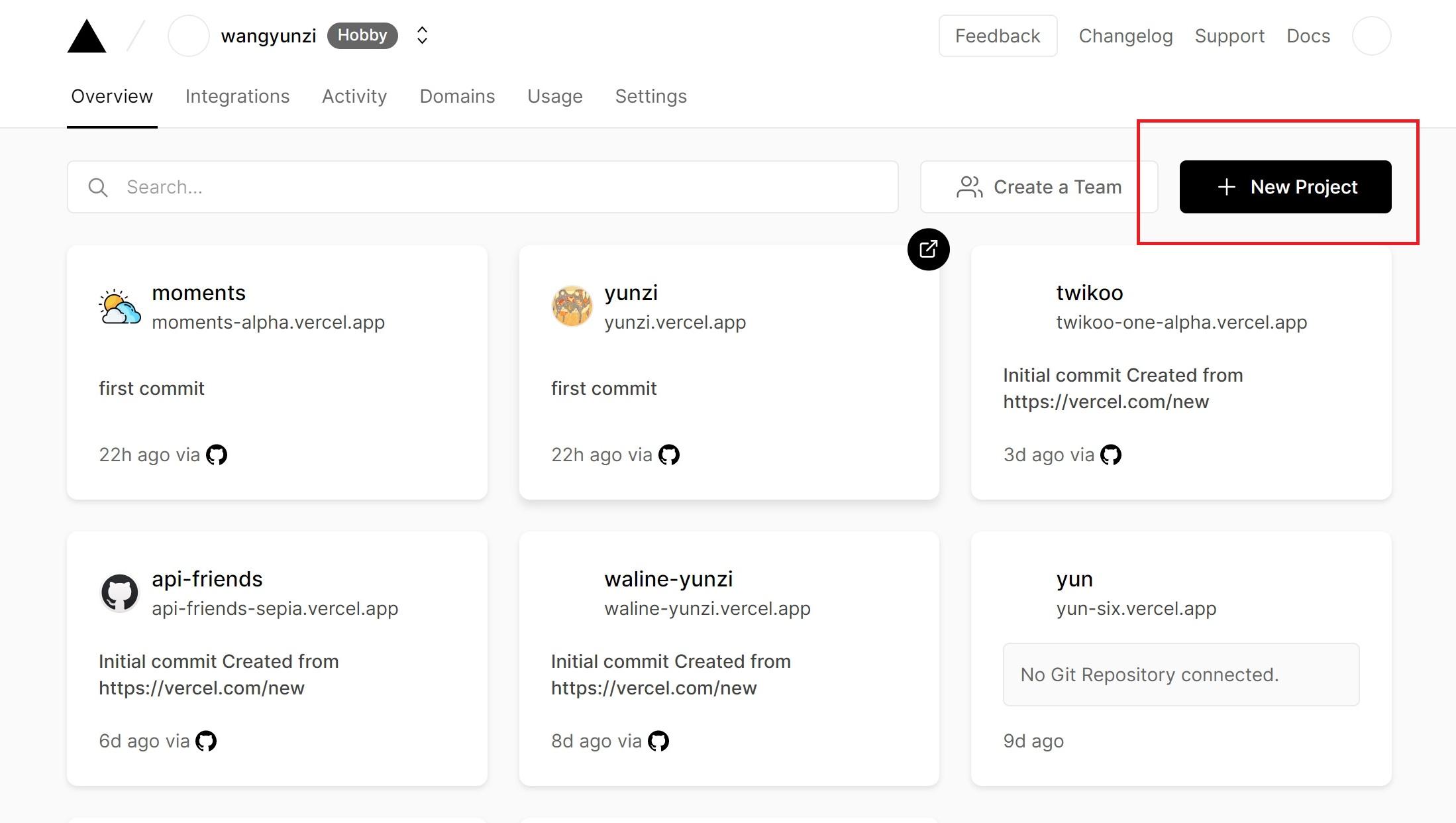The height and width of the screenshot is (823, 1456).
Task: Open the Changelog link
Action: coord(1125,36)
